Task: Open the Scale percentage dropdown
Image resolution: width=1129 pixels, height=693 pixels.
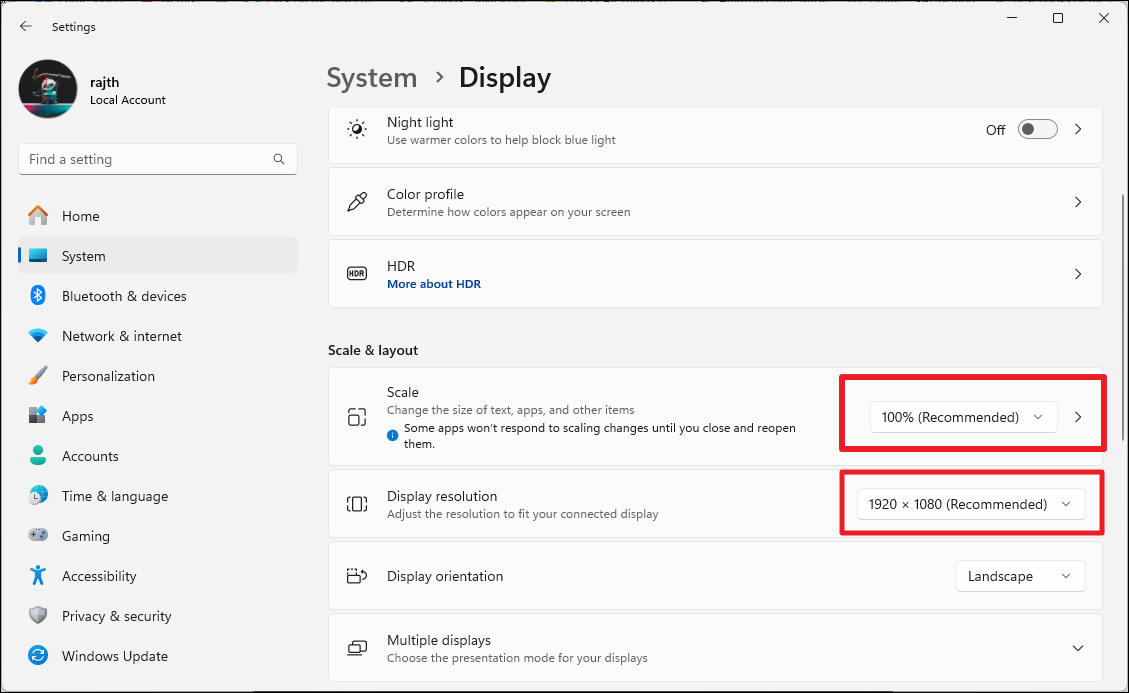Action: (x=962, y=417)
